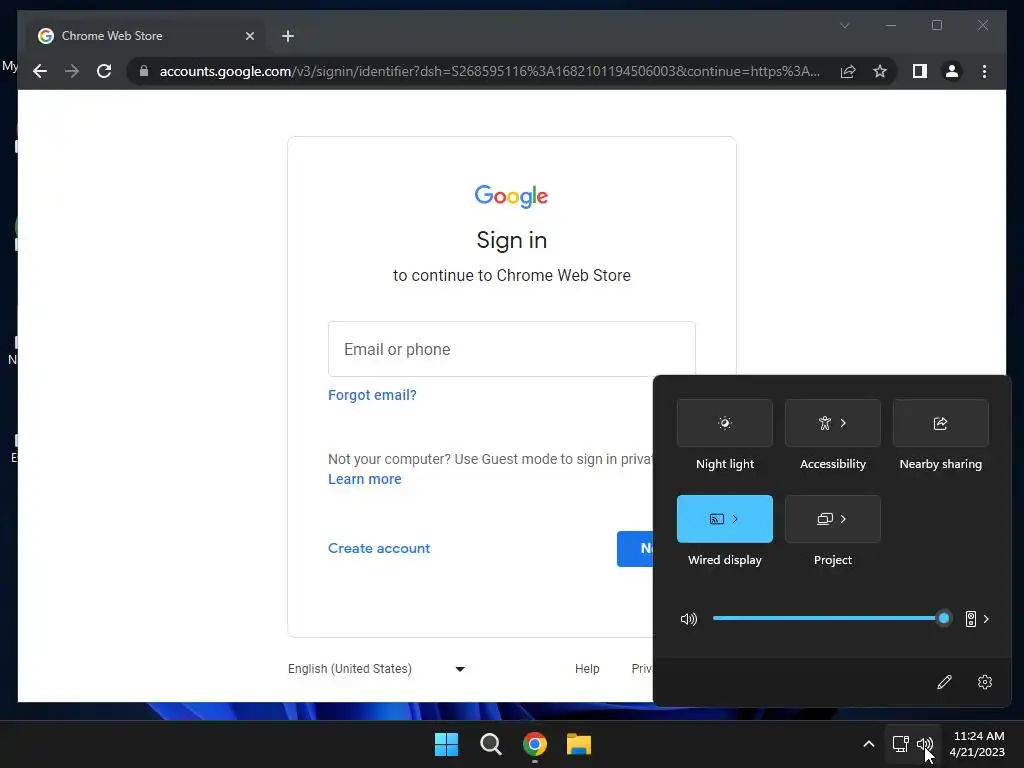Focus the Email or phone field
The image size is (1024, 768).
[511, 349]
